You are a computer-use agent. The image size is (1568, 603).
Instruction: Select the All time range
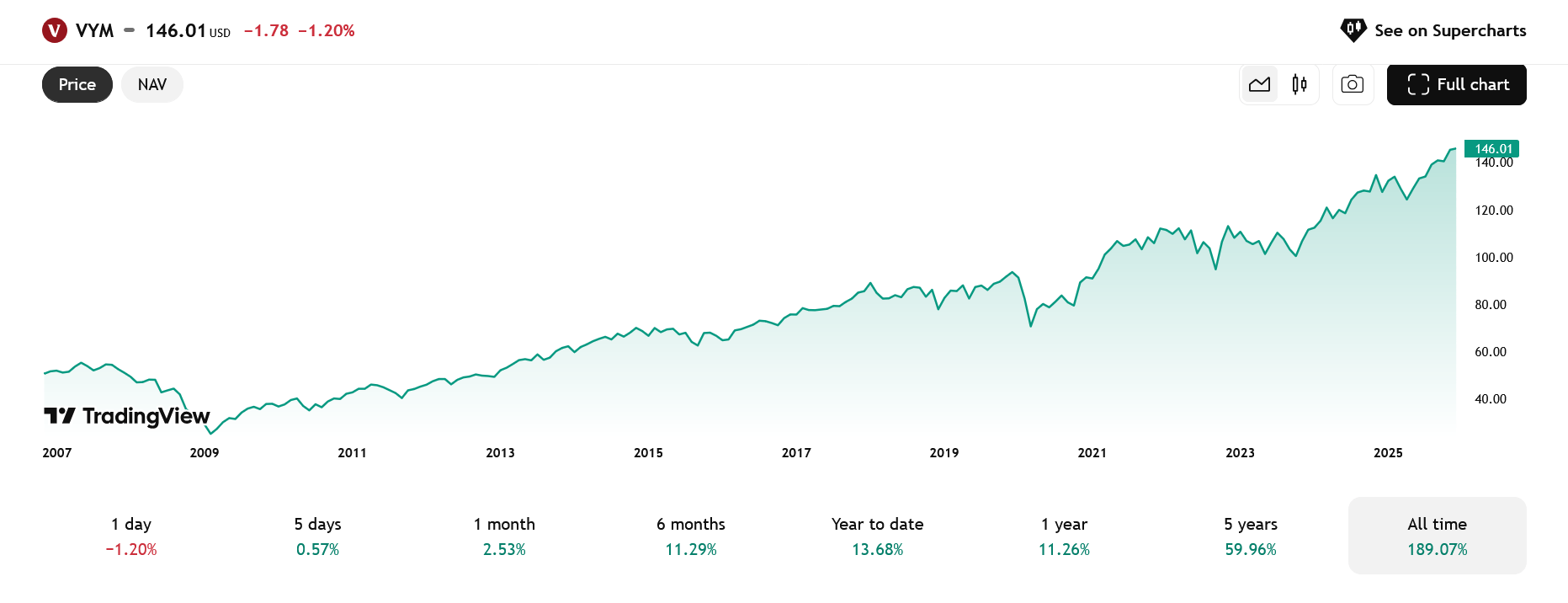click(x=1437, y=536)
